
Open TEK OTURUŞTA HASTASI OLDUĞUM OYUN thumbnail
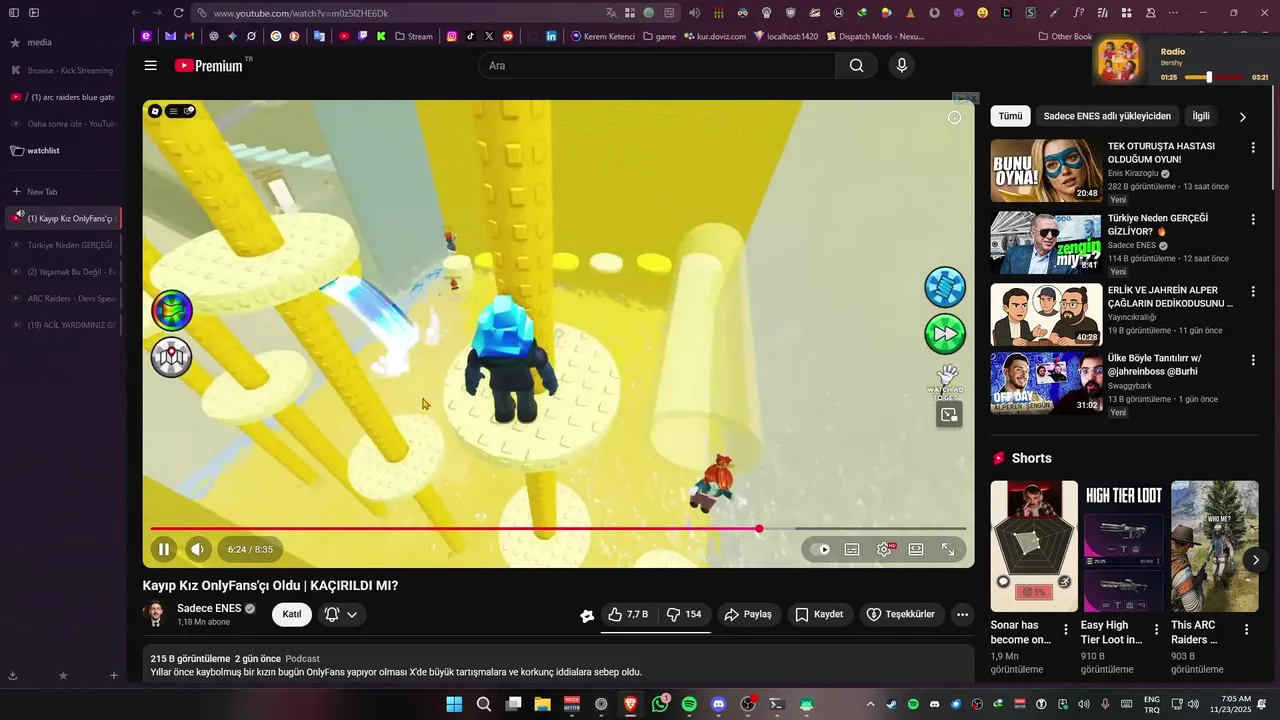tap(1046, 171)
